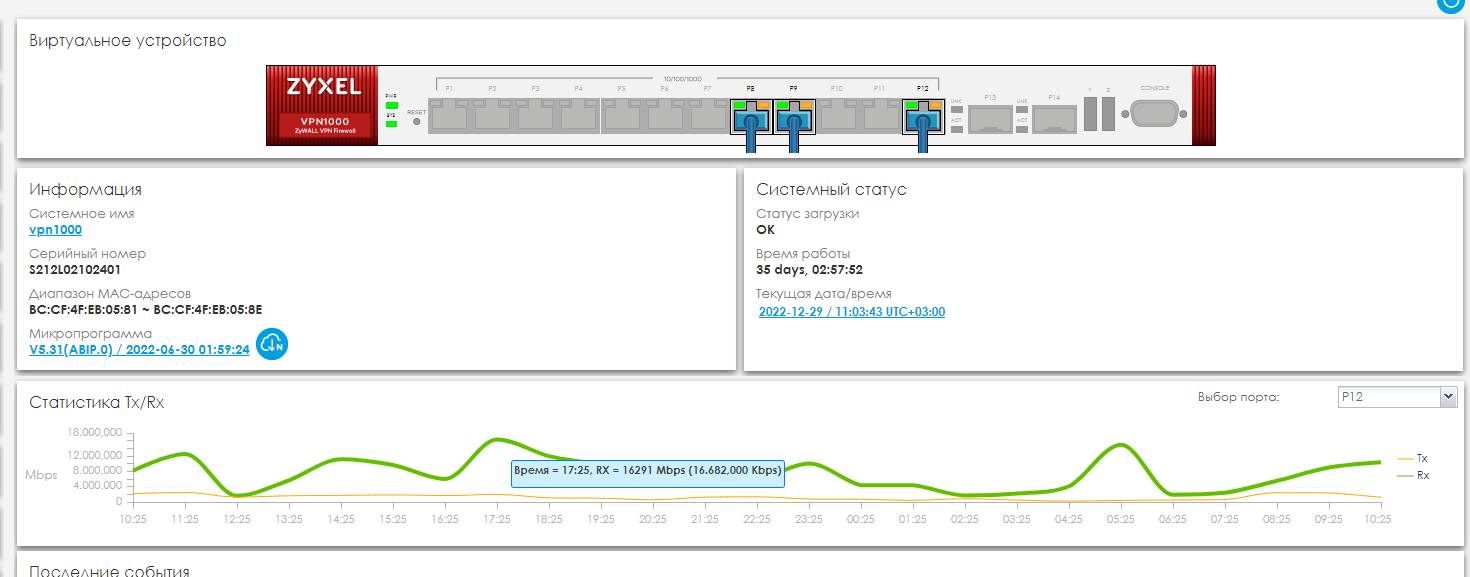
Task: Select port P5 on virtual device
Action: tap(621, 115)
